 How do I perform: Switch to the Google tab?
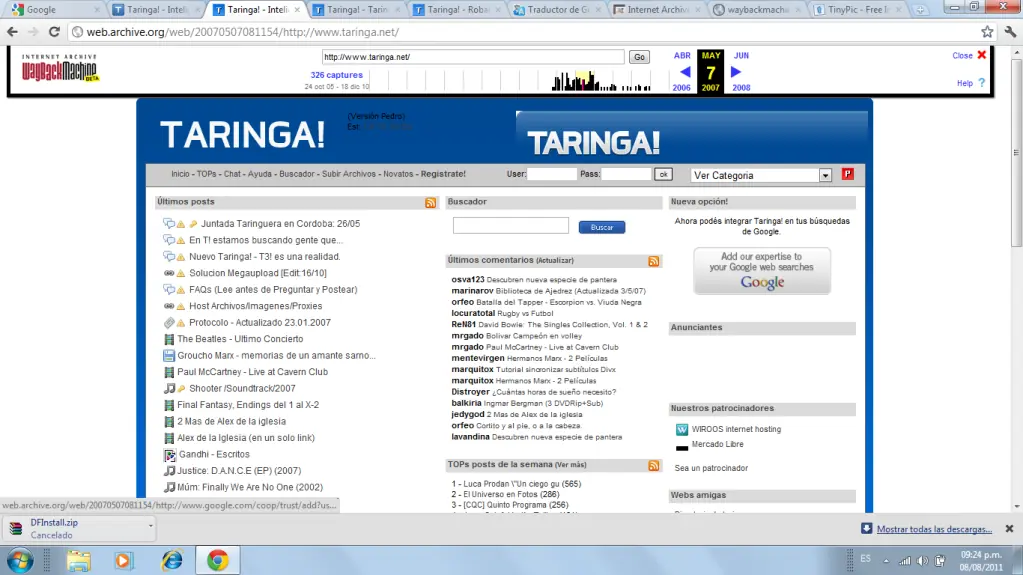(x=53, y=9)
